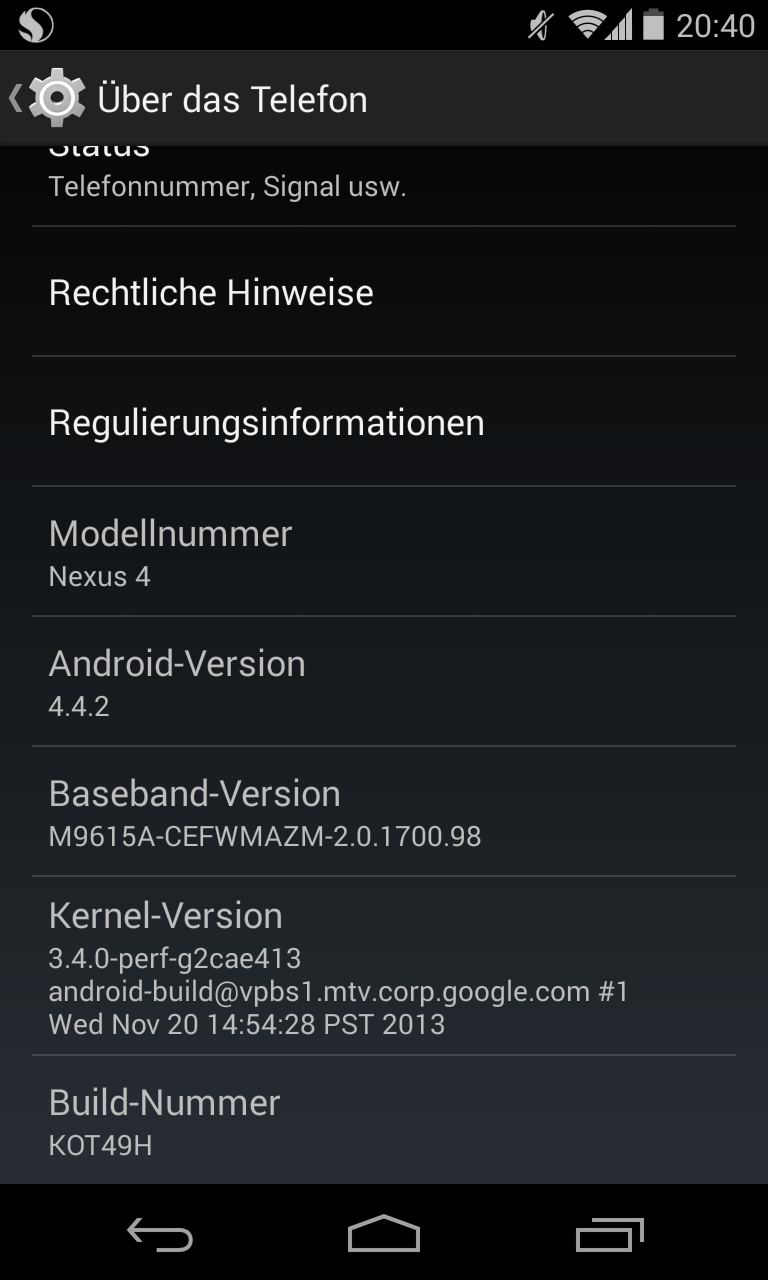
Task: Tap the Kernel-Version entry
Action: tap(384, 966)
